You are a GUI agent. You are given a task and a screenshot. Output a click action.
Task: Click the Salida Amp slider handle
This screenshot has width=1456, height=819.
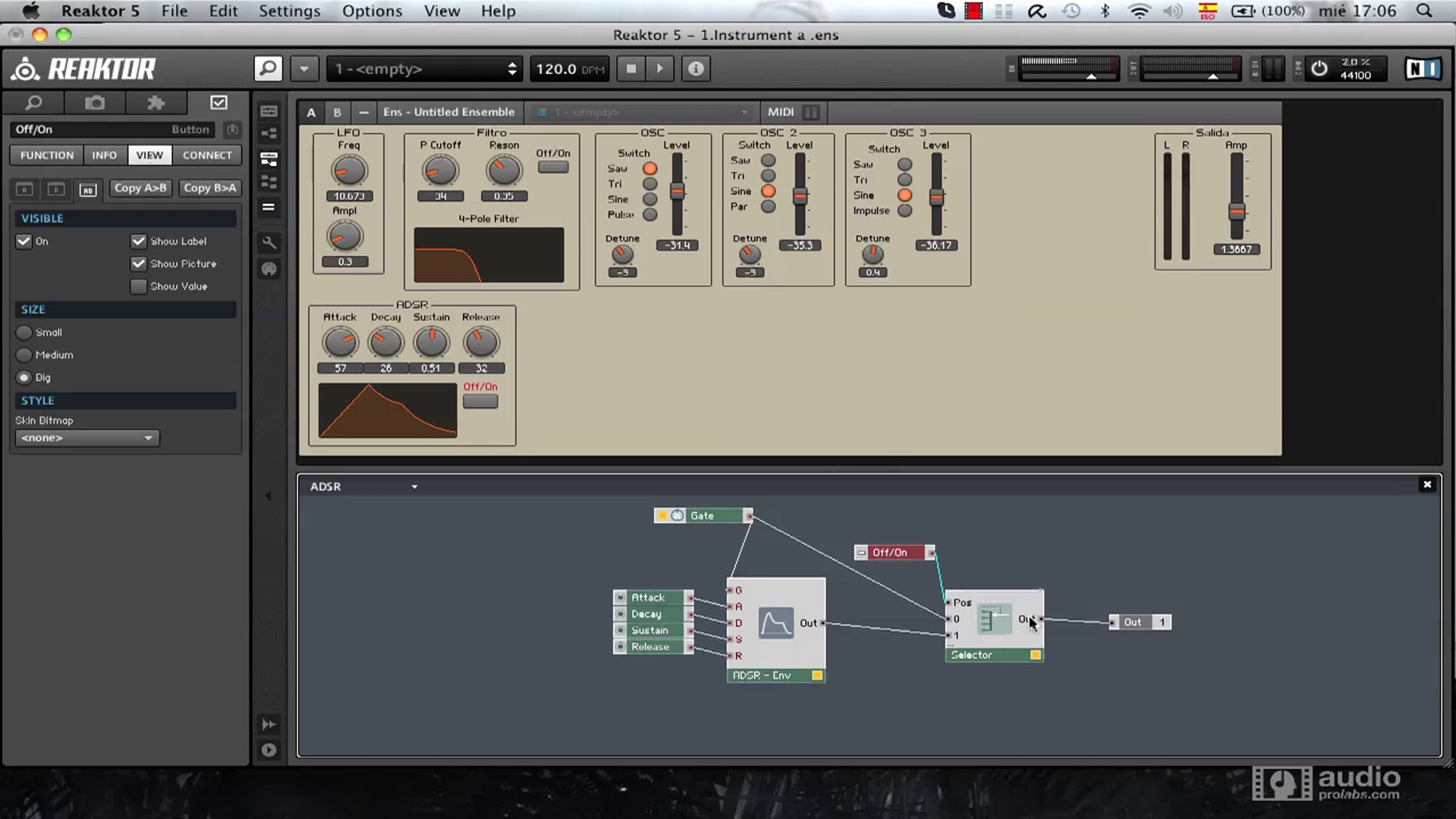1236,212
